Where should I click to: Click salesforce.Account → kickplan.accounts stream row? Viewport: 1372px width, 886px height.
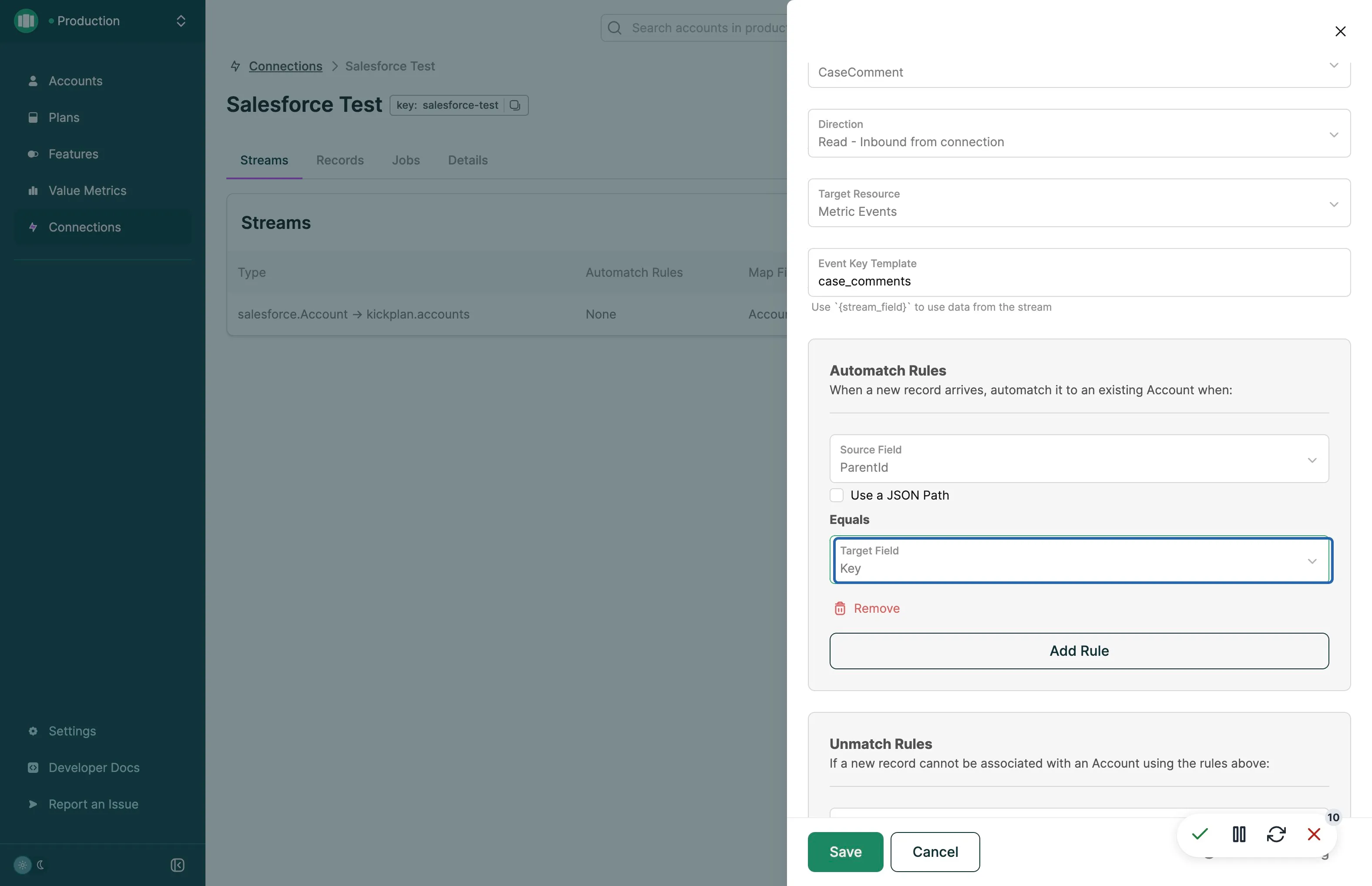click(x=506, y=314)
